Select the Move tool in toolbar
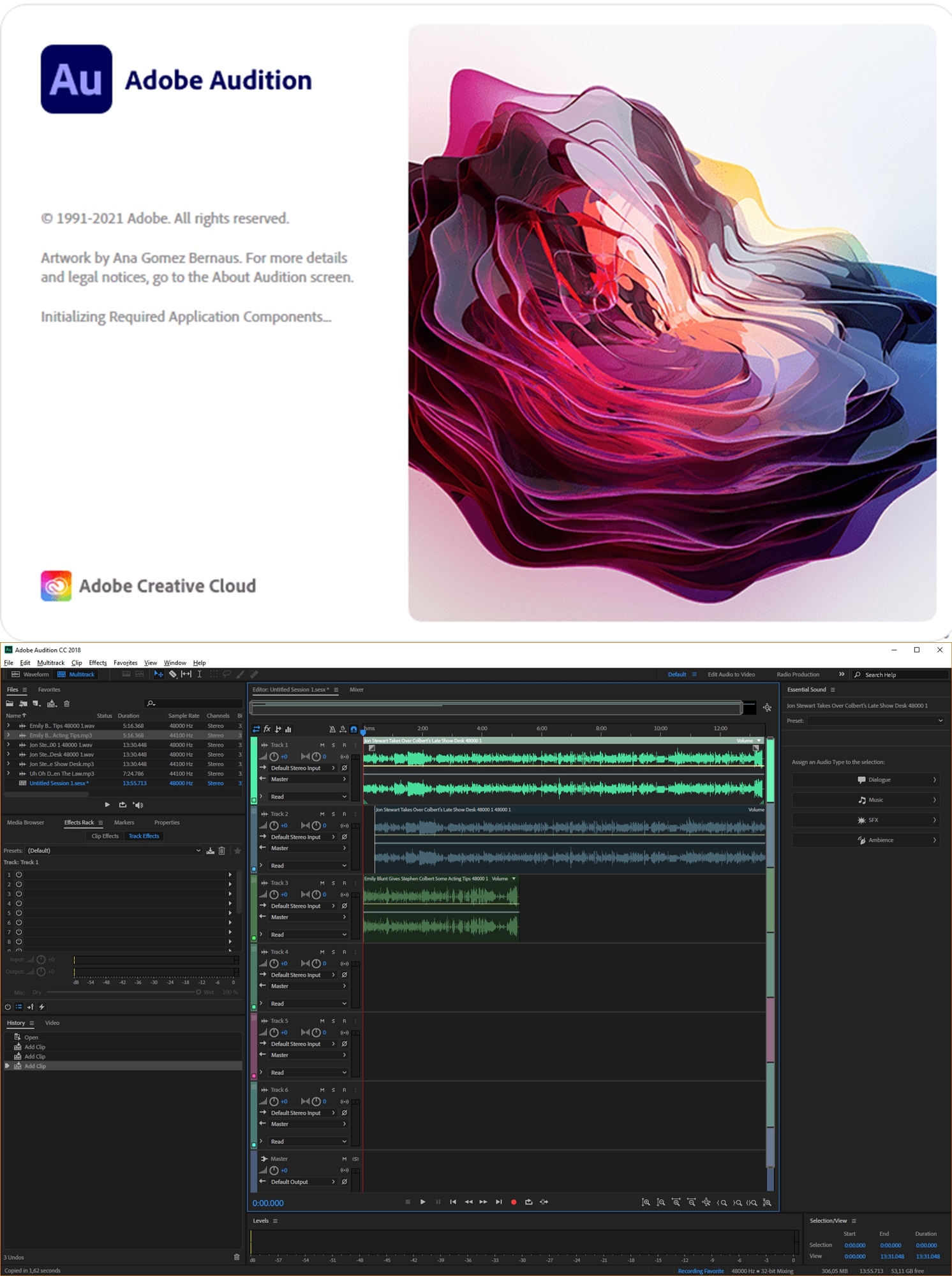This screenshot has height=1276, width=952. [158, 674]
